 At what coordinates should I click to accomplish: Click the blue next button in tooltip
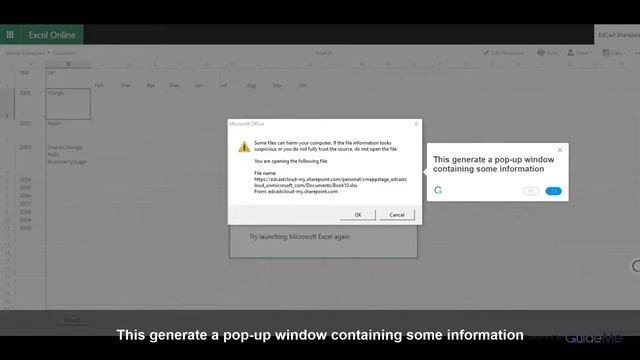click(x=553, y=191)
